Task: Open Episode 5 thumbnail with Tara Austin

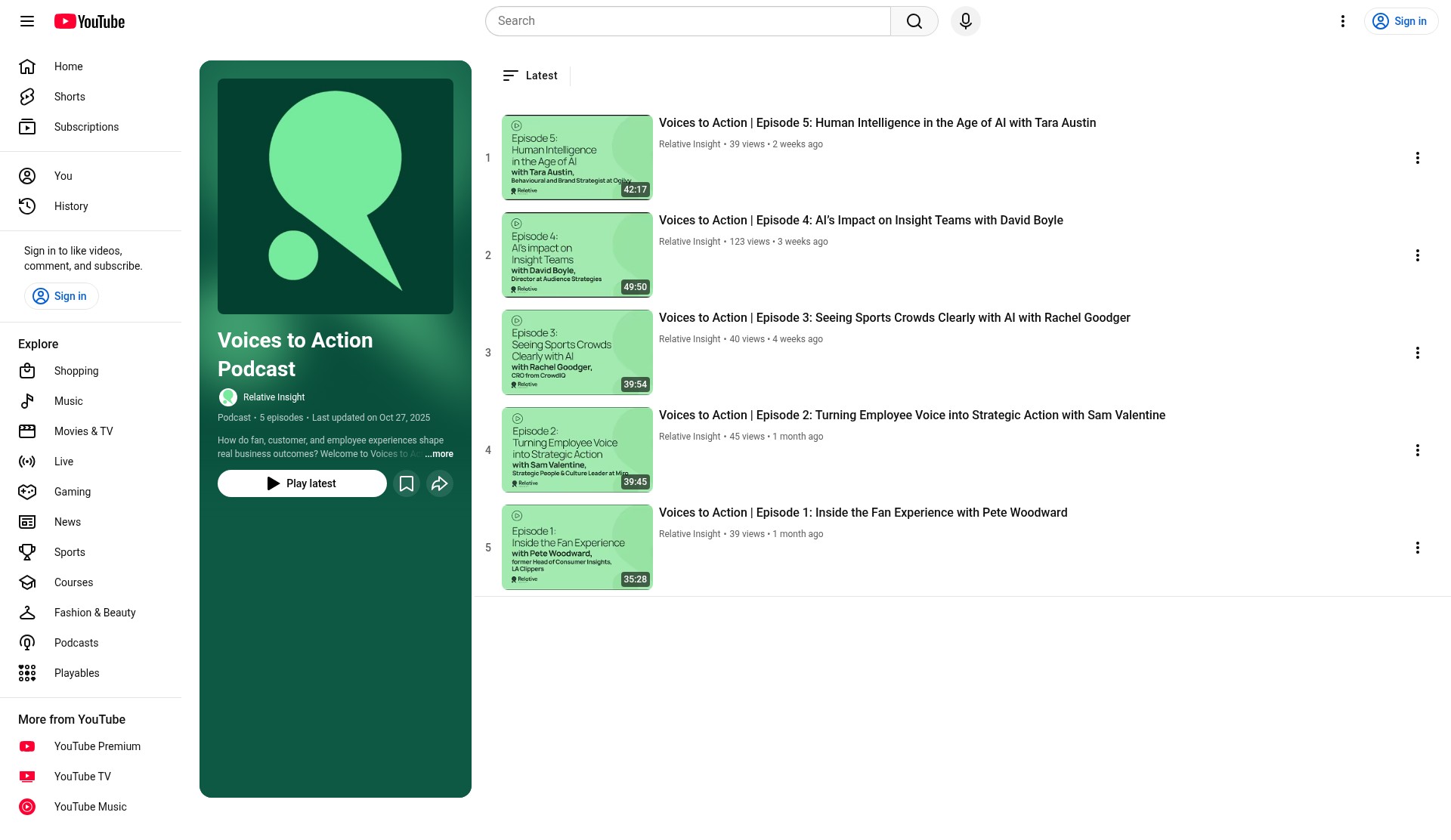Action: [577, 157]
